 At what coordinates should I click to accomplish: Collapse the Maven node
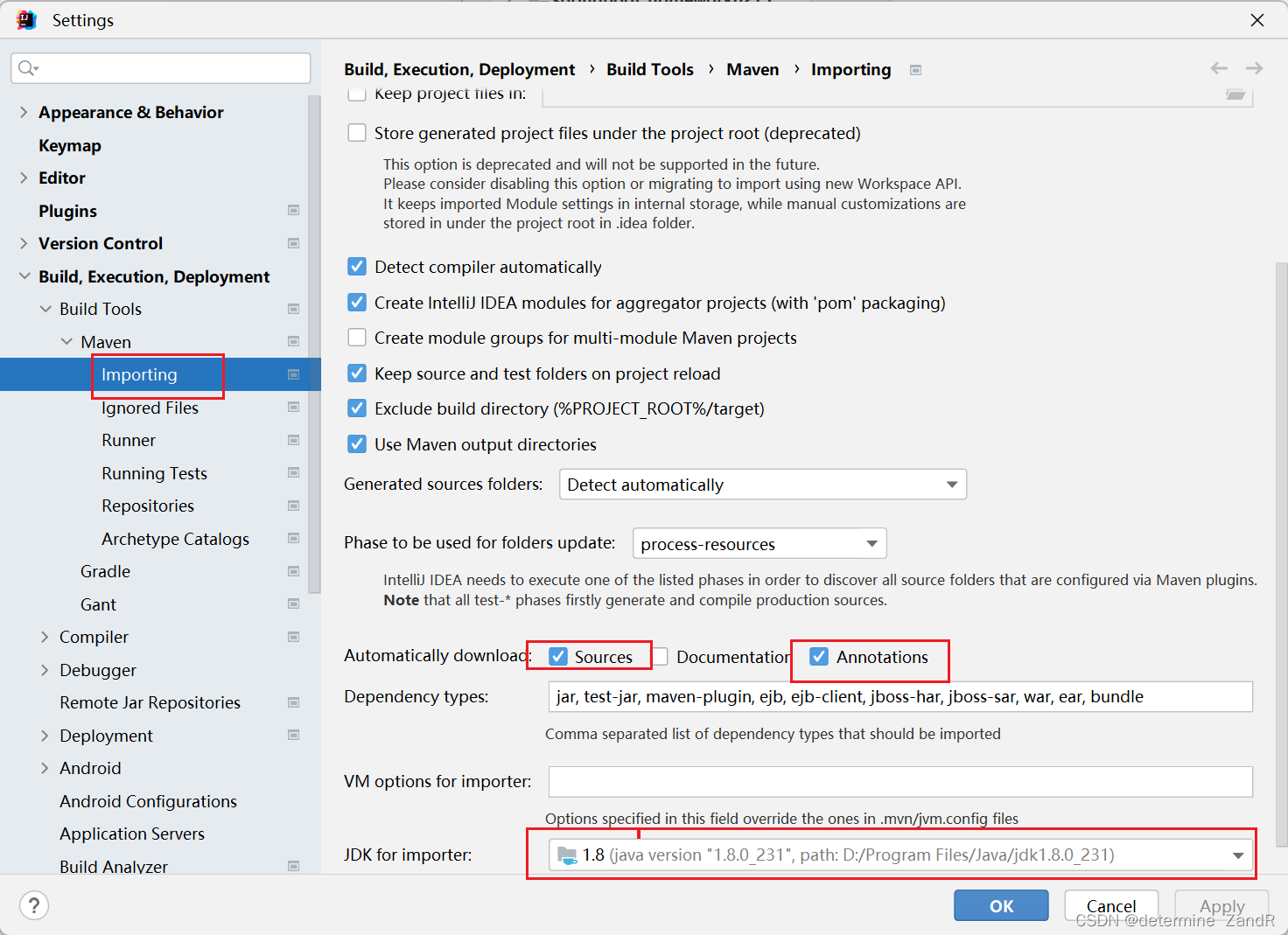pyautogui.click(x=66, y=342)
